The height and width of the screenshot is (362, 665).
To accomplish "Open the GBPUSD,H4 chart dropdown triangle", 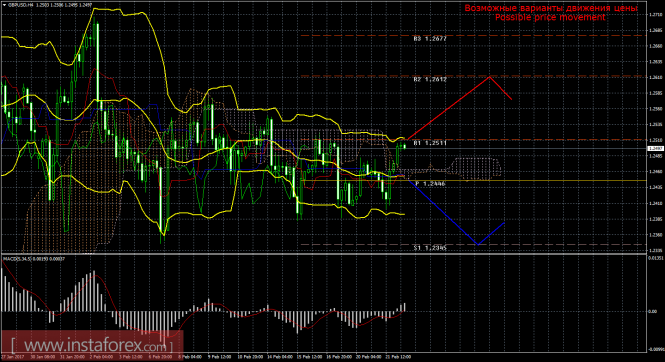I will [x=4, y=5].
